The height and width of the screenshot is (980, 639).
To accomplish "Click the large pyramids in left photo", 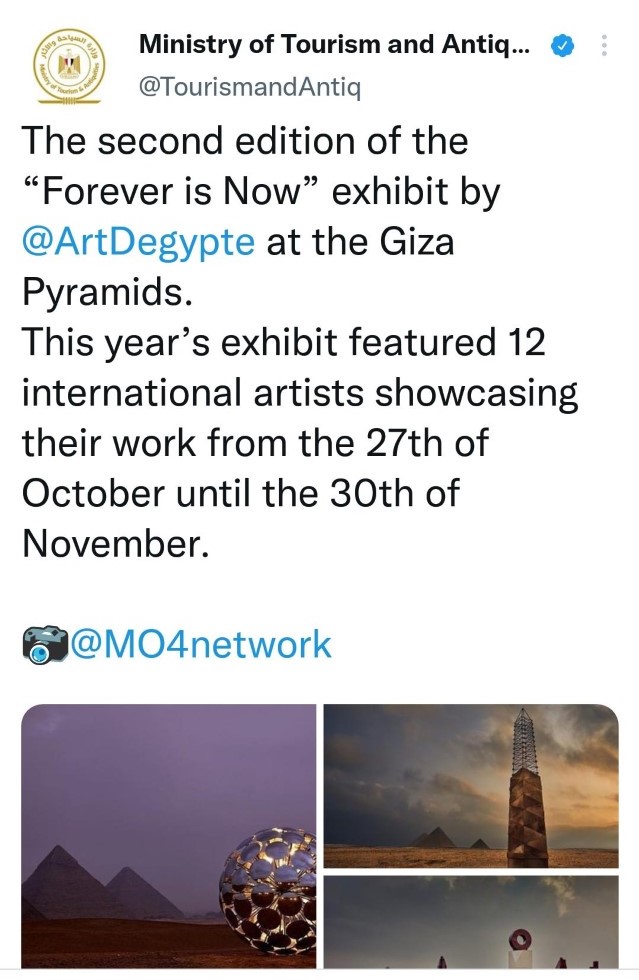I will click(100, 884).
